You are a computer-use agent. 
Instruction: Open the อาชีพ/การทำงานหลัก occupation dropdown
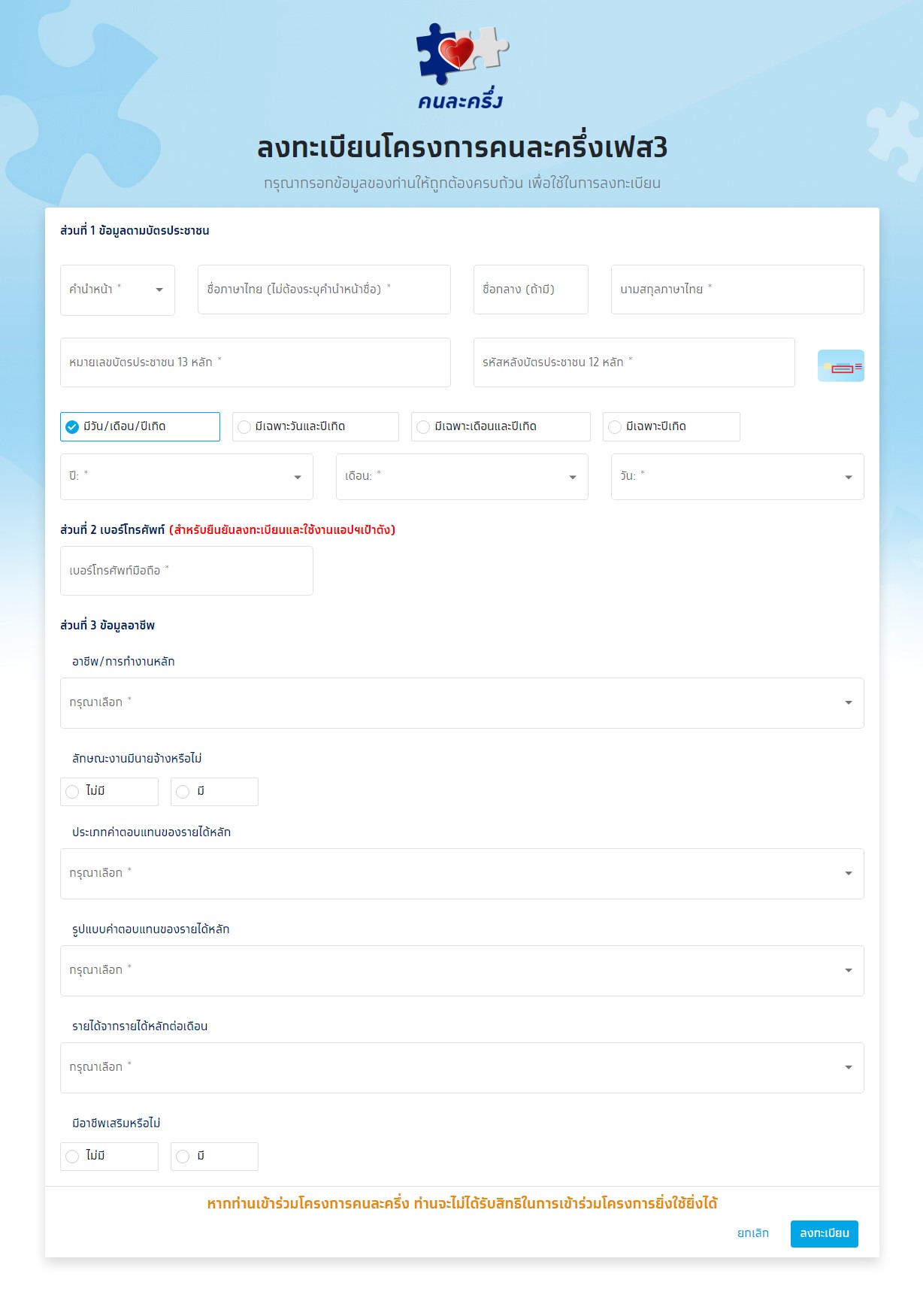[461, 703]
